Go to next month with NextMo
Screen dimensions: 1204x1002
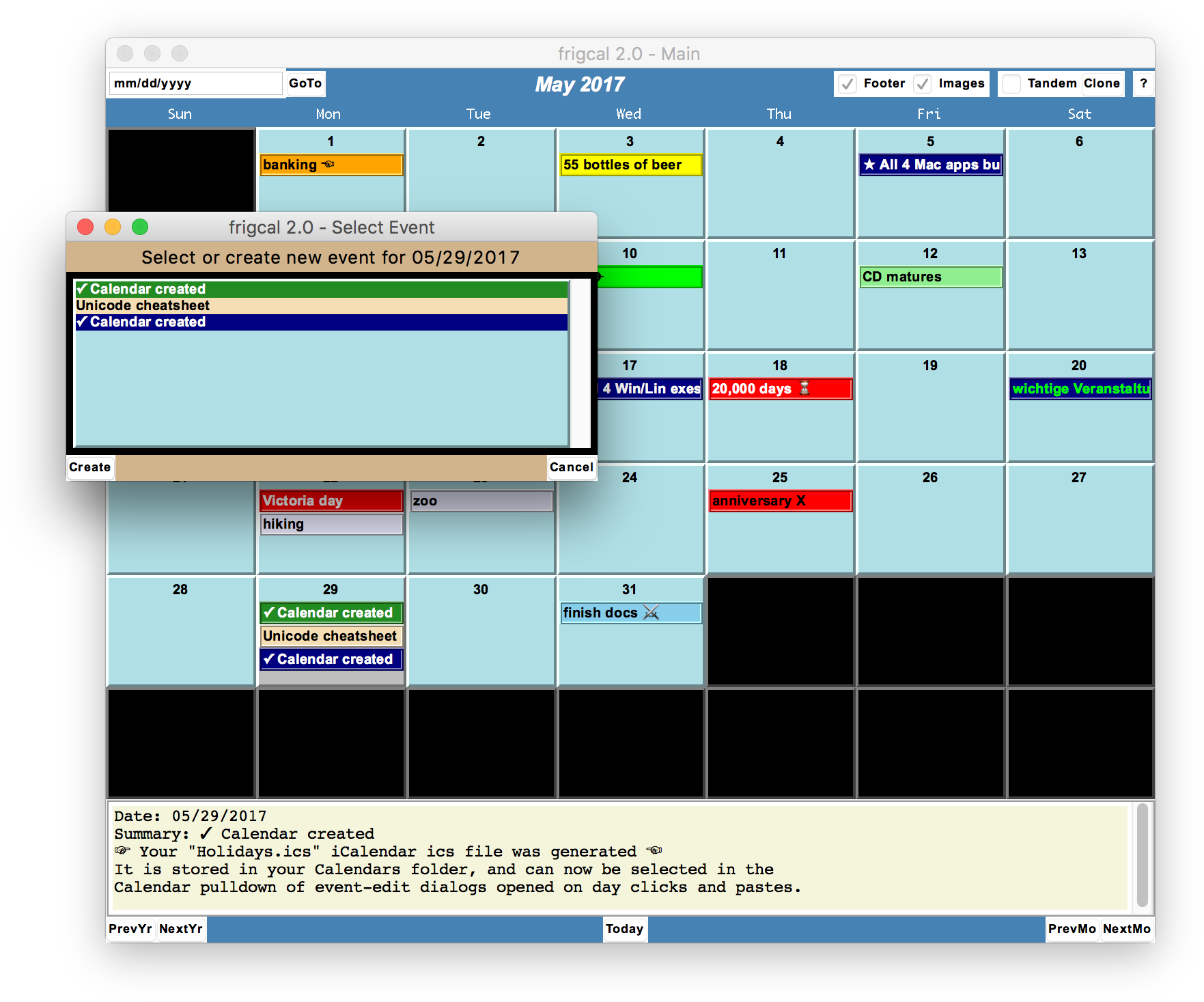[x=1127, y=929]
